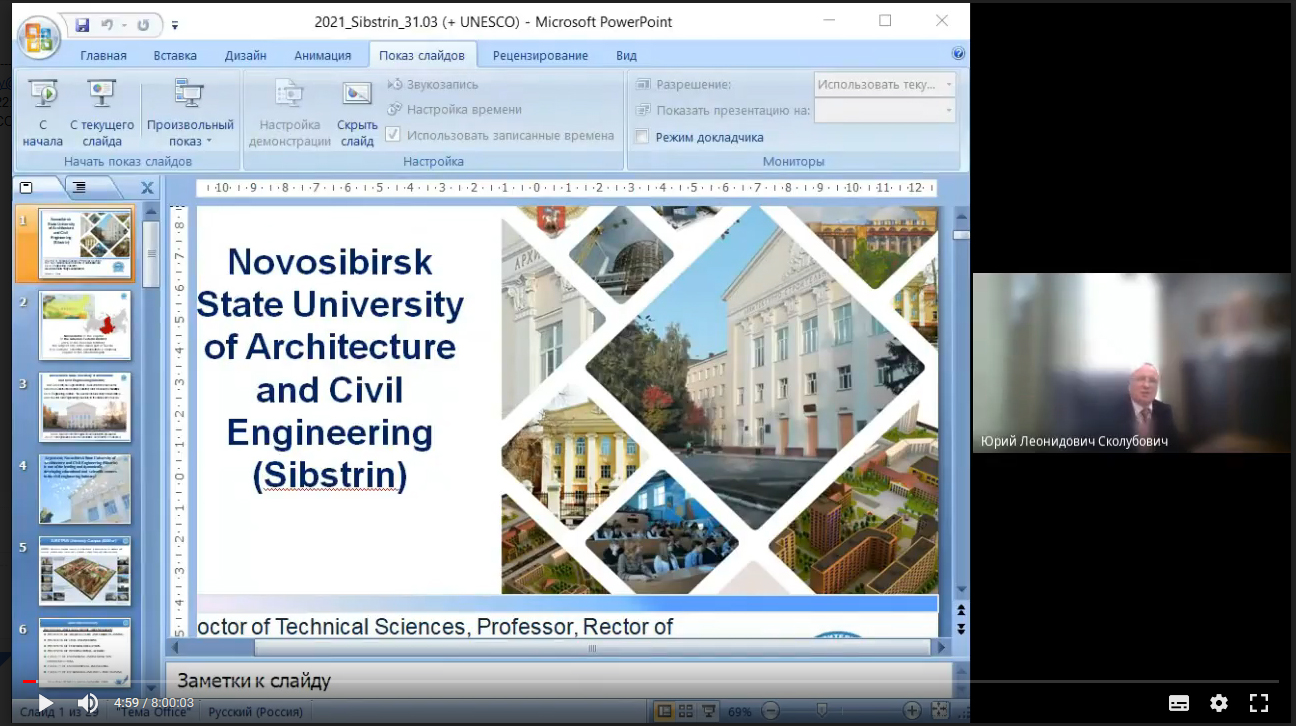Viewport: 1296px width, 726px height.
Task: Start slideshow from the beginning
Action: [x=43, y=113]
